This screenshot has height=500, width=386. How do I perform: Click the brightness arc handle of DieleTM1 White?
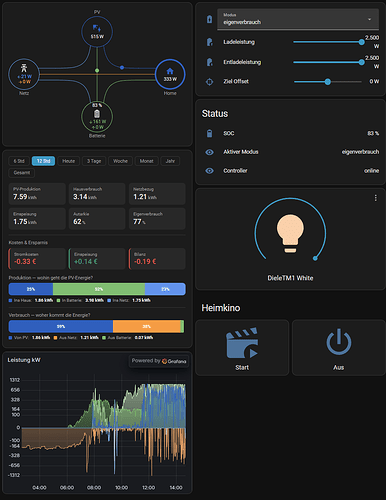[315, 258]
